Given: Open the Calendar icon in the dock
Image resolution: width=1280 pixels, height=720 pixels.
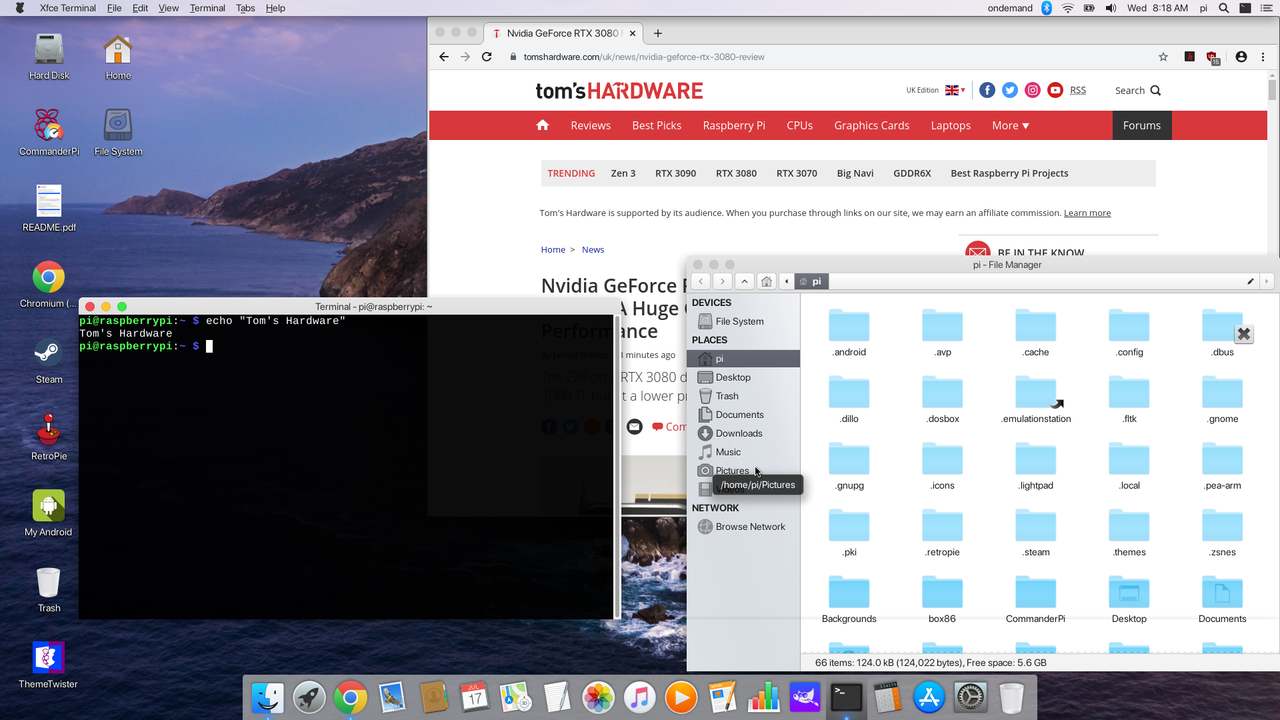Looking at the screenshot, I should (x=474, y=697).
